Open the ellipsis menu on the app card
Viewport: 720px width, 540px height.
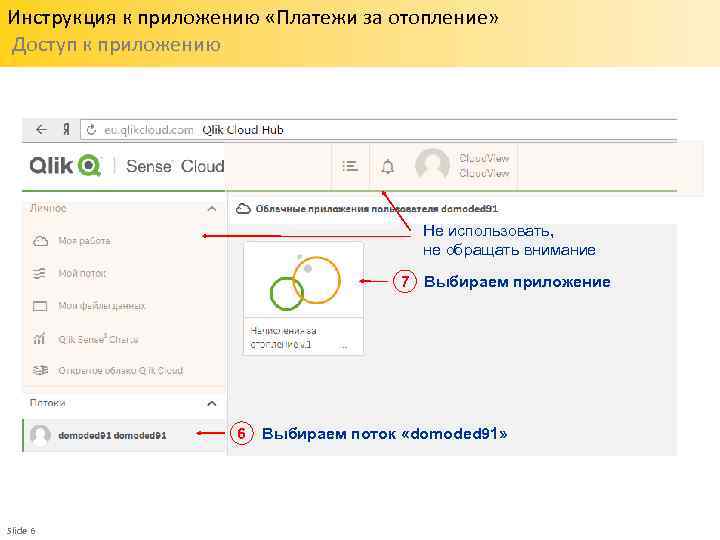click(x=344, y=346)
